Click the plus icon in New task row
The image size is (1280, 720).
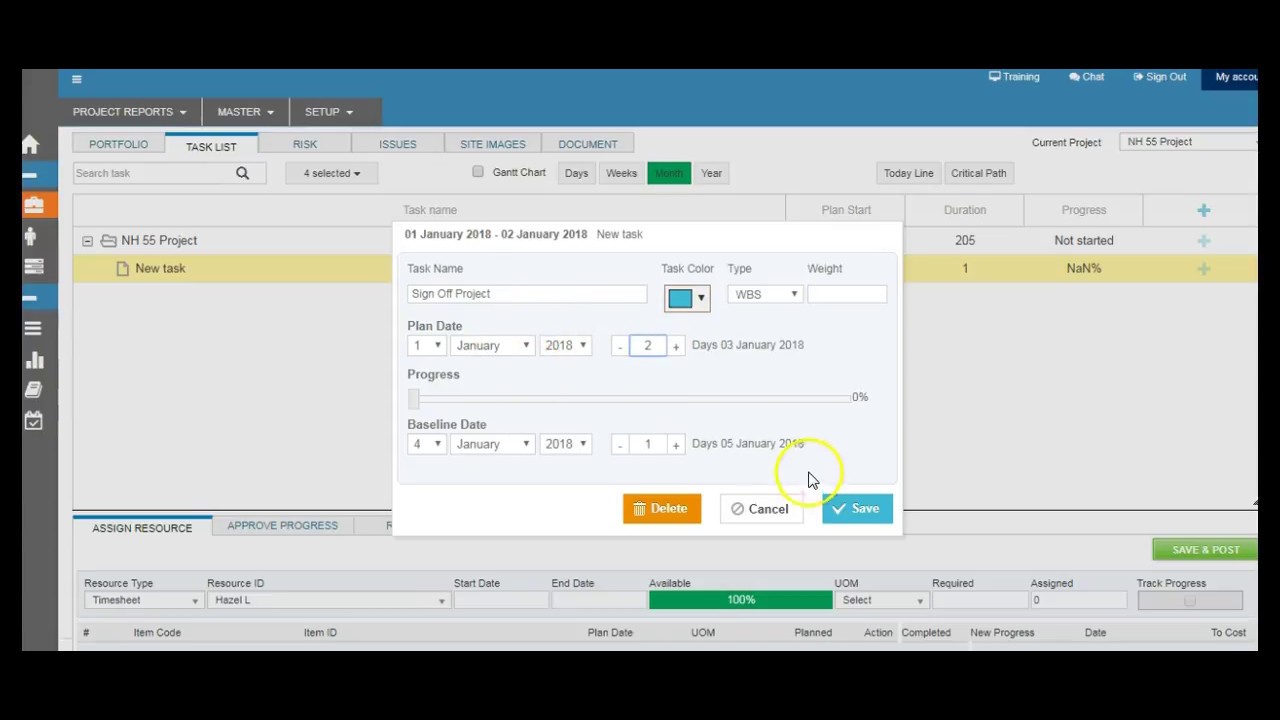tap(1204, 268)
